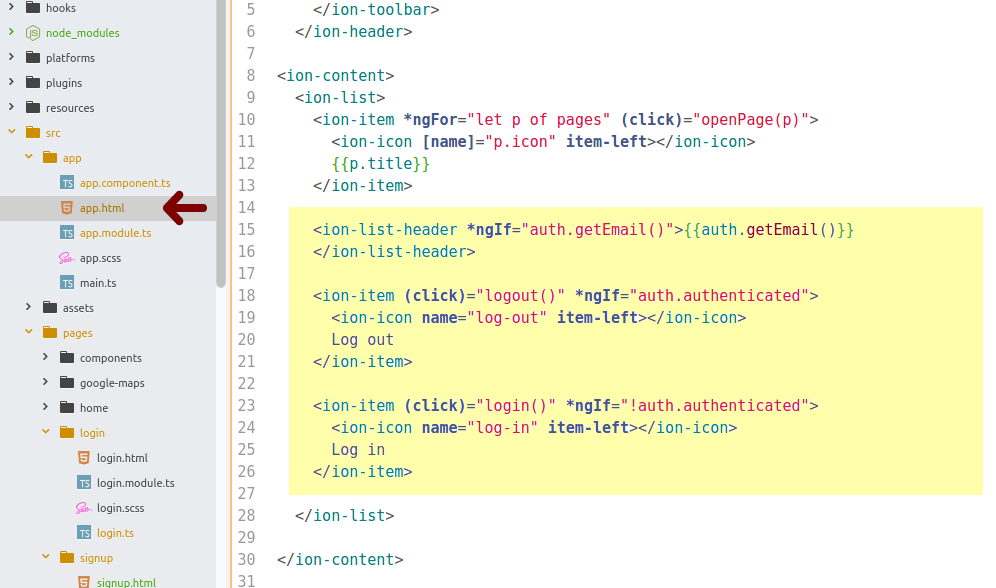Viewport: 996px width, 588px height.
Task: Click the Sass icon of login.scss
Action: tap(84, 507)
